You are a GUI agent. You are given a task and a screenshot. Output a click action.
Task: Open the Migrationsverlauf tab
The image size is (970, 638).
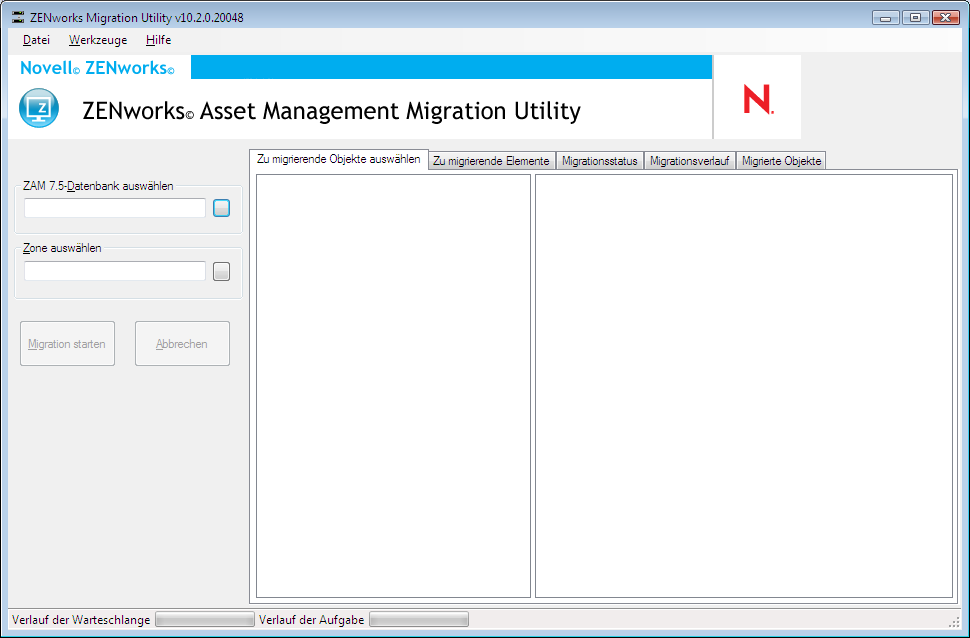[689, 161]
